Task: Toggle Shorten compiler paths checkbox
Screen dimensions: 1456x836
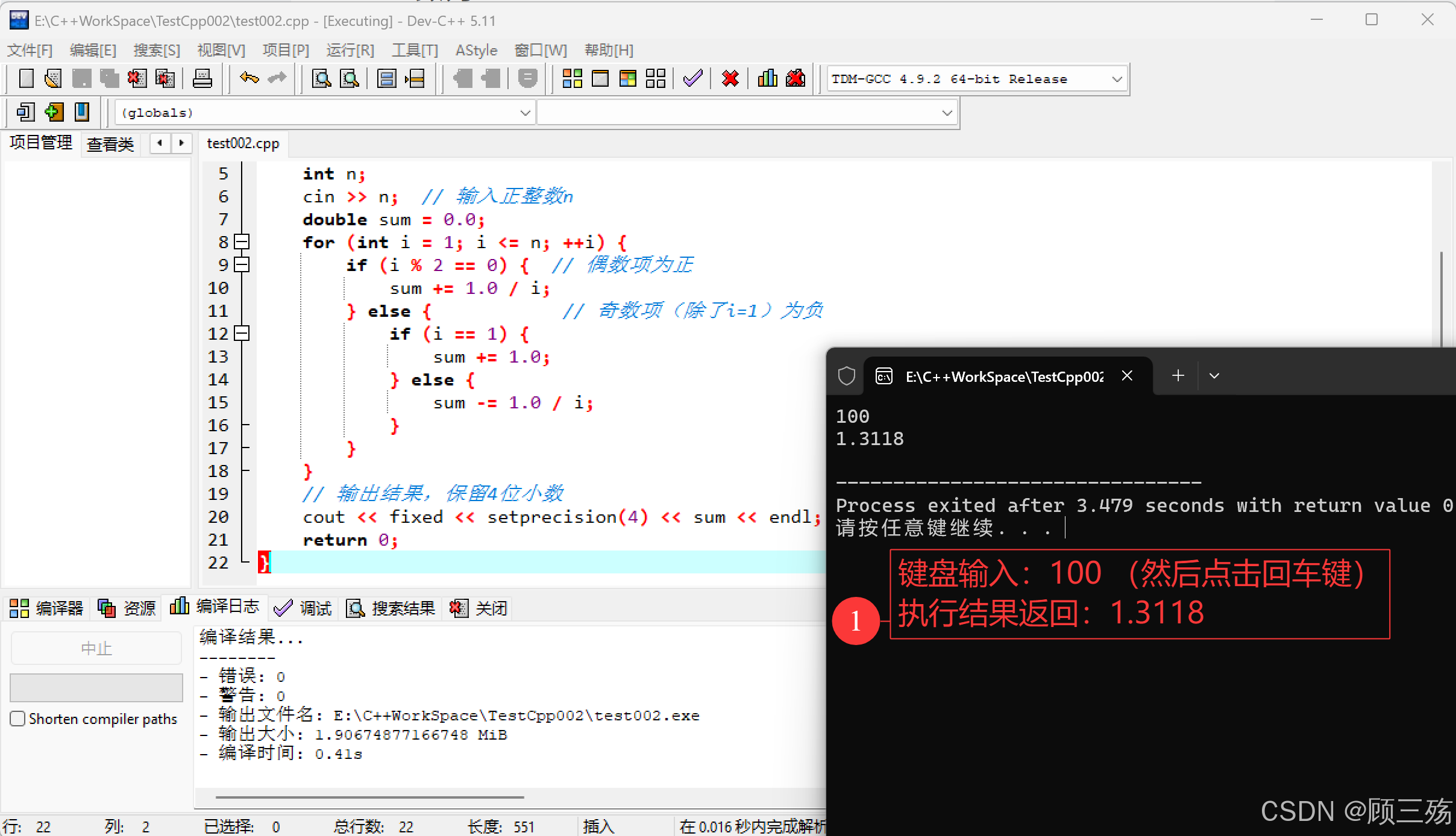Action: (17, 719)
